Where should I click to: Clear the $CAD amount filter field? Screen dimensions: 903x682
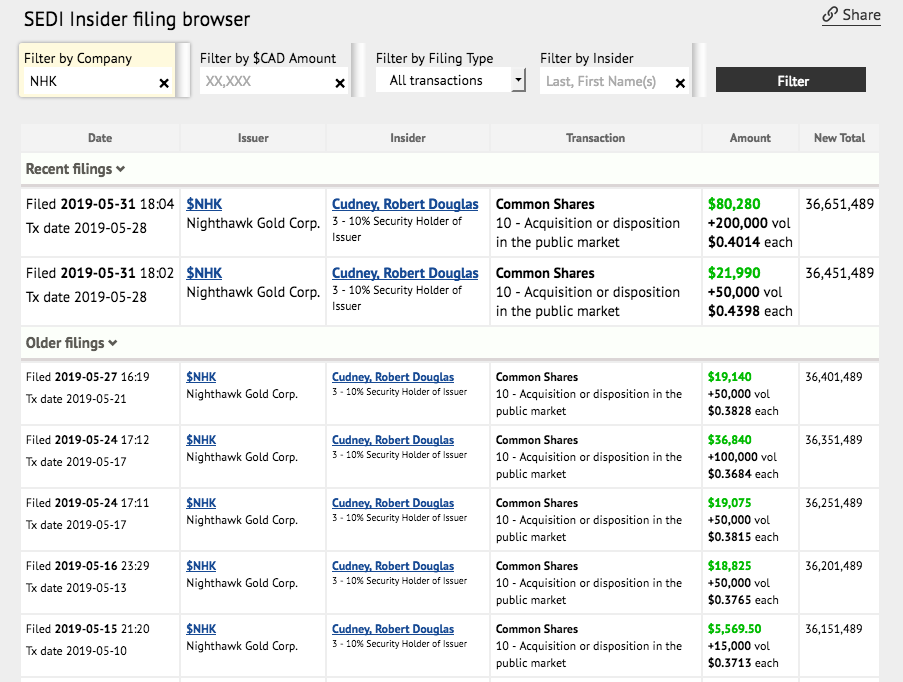pyautogui.click(x=340, y=83)
